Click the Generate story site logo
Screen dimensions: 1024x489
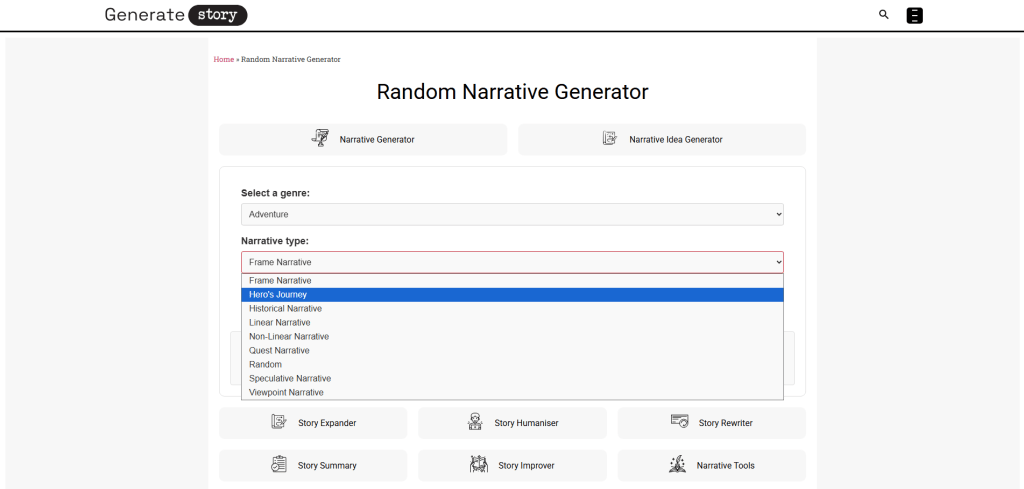175,15
